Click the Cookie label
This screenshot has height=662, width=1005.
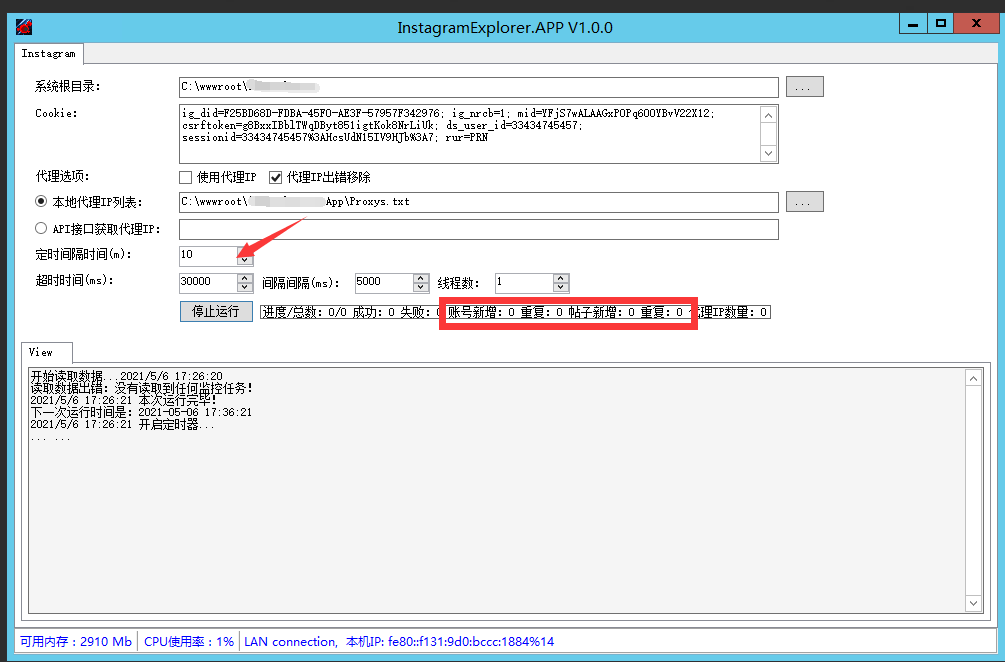56,113
